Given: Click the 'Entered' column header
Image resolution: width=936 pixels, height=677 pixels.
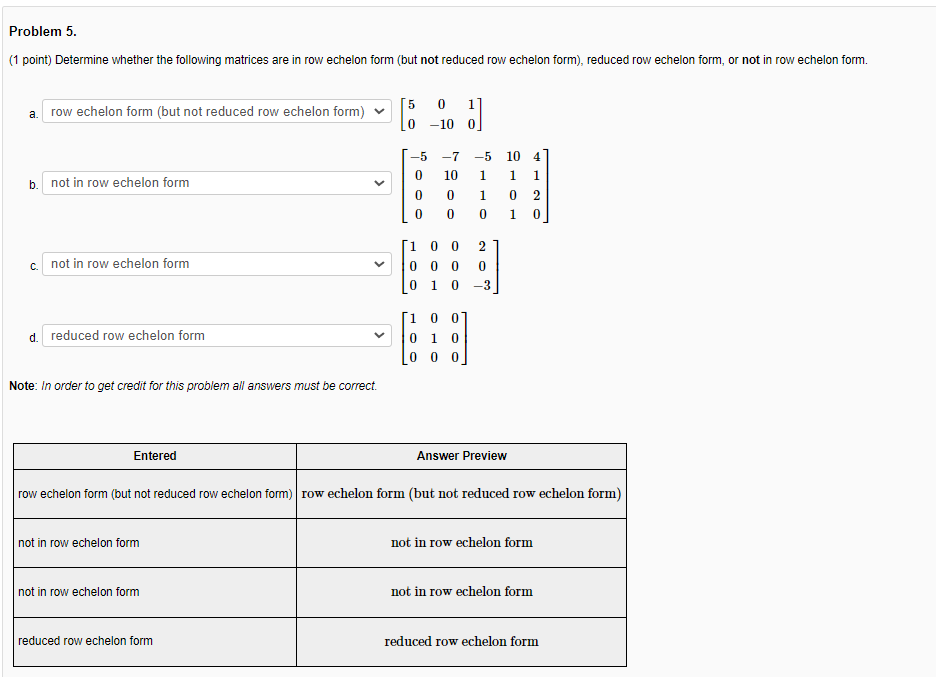Looking at the screenshot, I should coord(154,456).
